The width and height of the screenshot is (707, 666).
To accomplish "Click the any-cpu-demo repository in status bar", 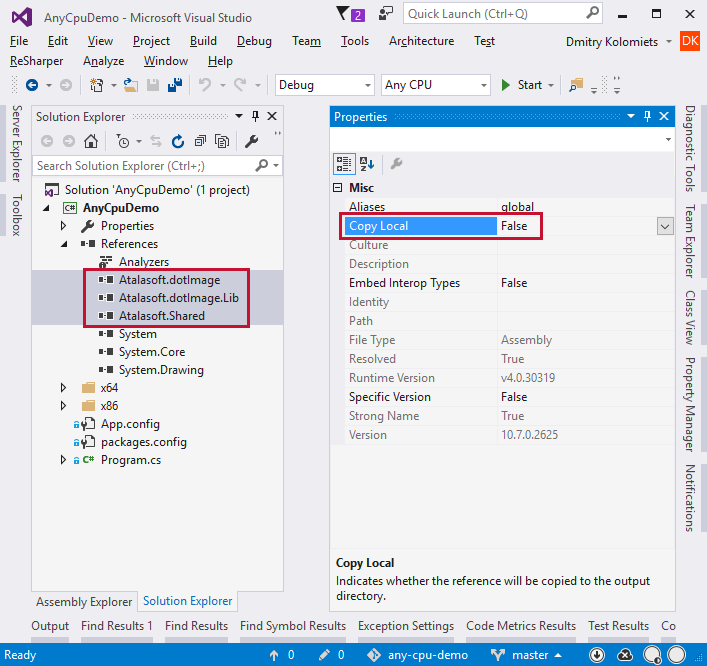I will (x=417, y=655).
